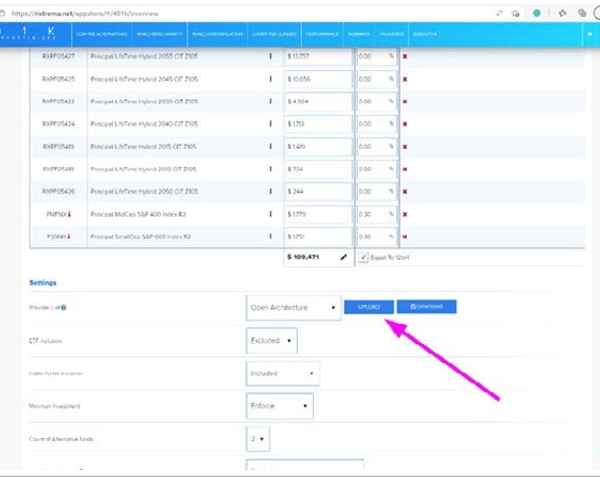Click the Download button
This screenshot has width=600, height=477.
426,306
